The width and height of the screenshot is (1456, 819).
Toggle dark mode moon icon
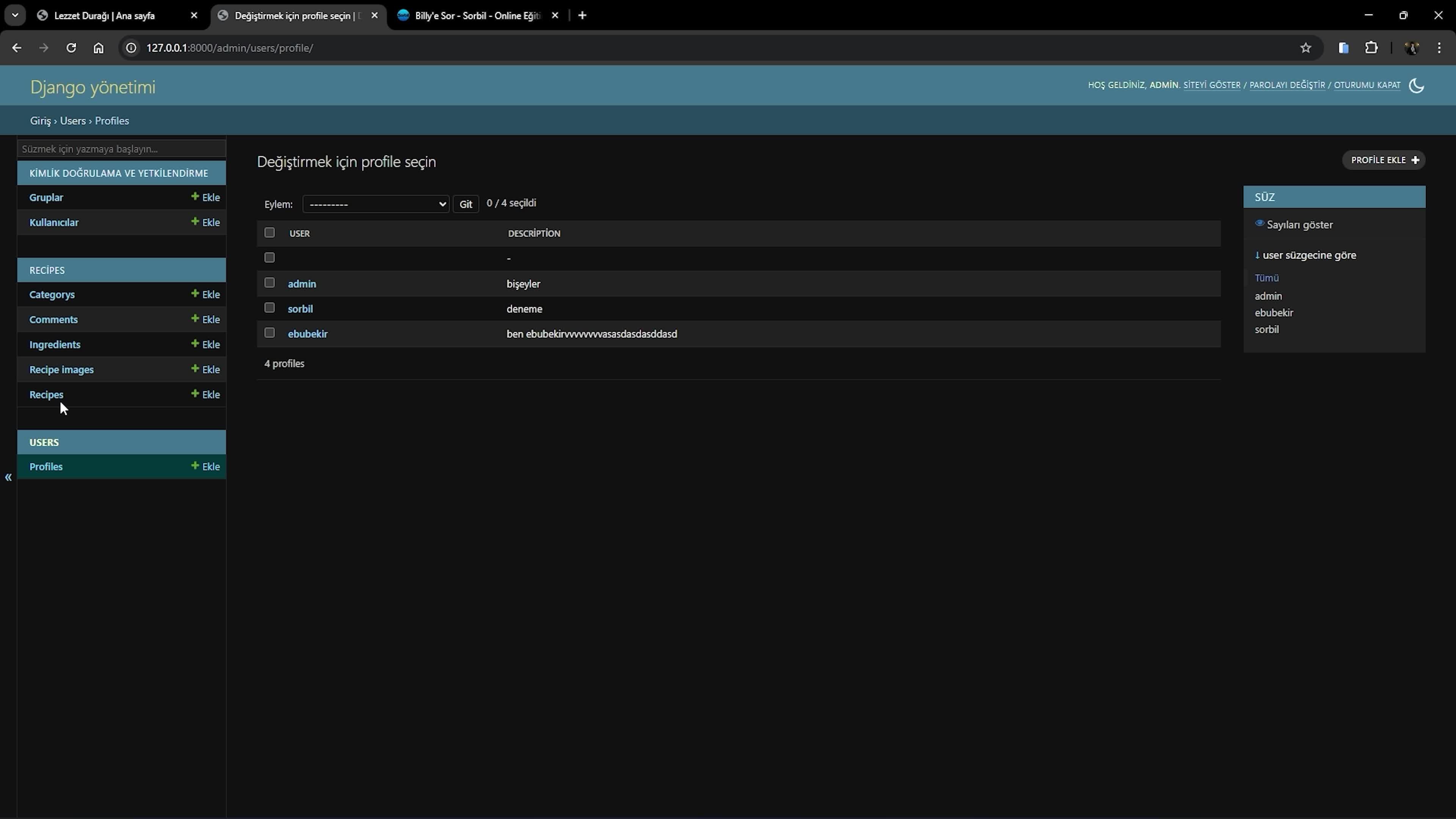[x=1416, y=85]
